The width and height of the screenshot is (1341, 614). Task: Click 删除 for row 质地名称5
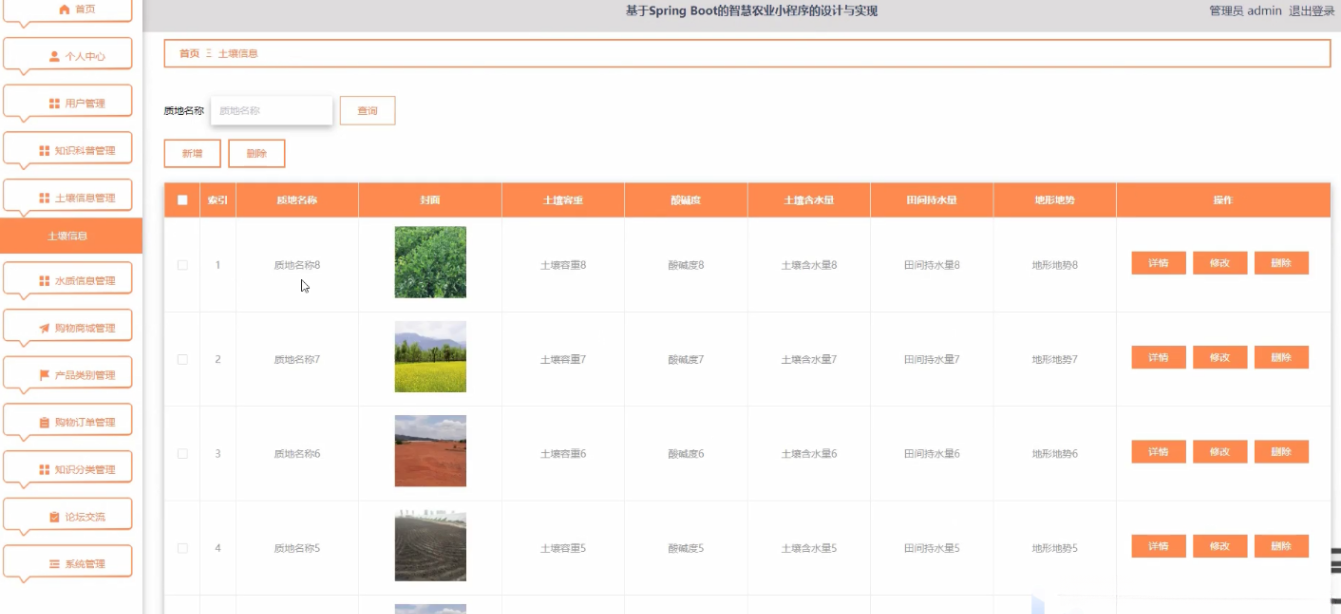1281,546
